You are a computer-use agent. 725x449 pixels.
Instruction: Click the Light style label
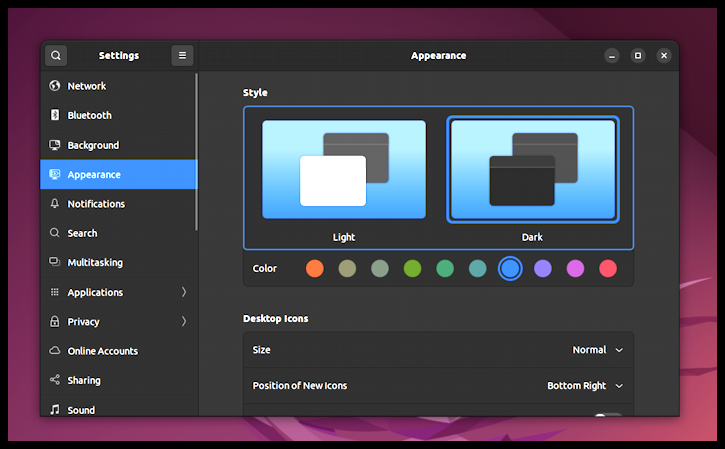(344, 237)
